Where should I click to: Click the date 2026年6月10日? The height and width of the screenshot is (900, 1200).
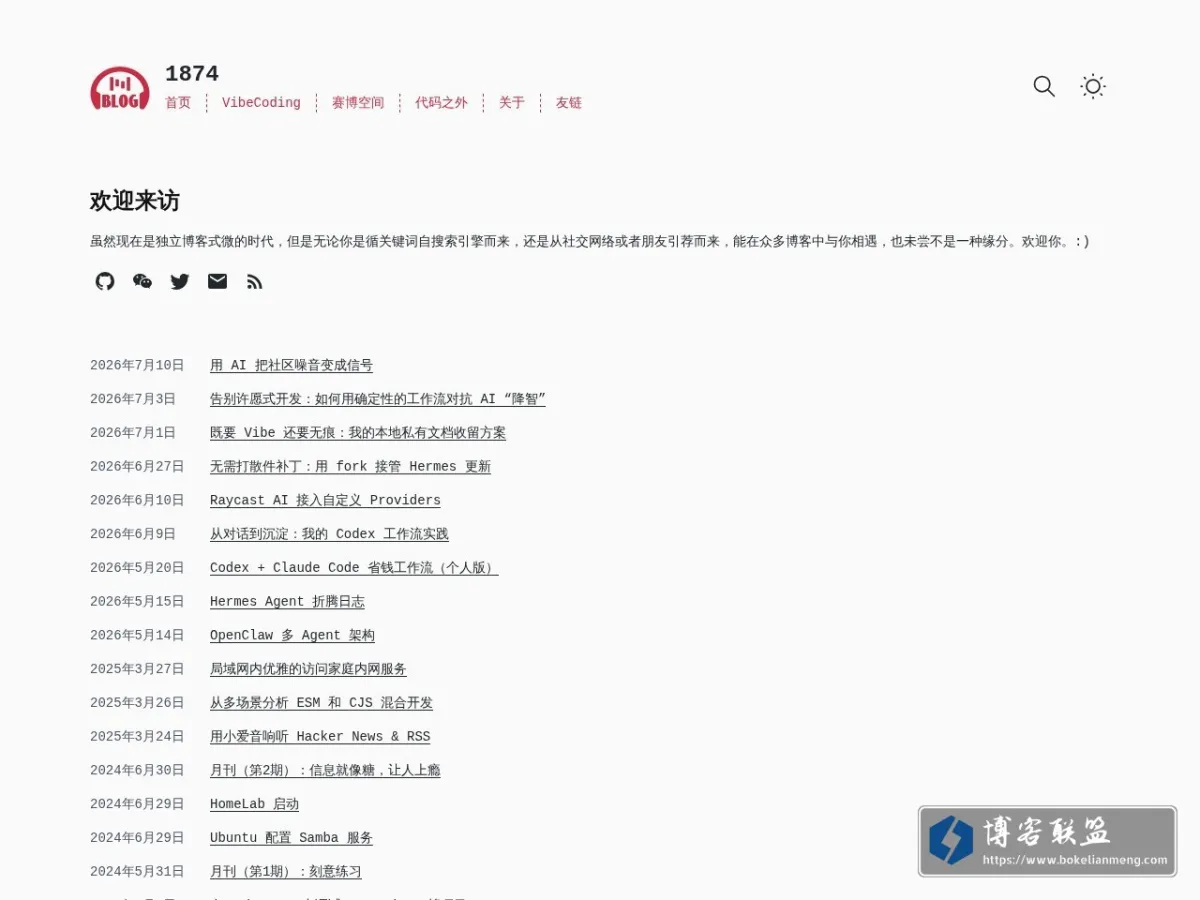137,500
